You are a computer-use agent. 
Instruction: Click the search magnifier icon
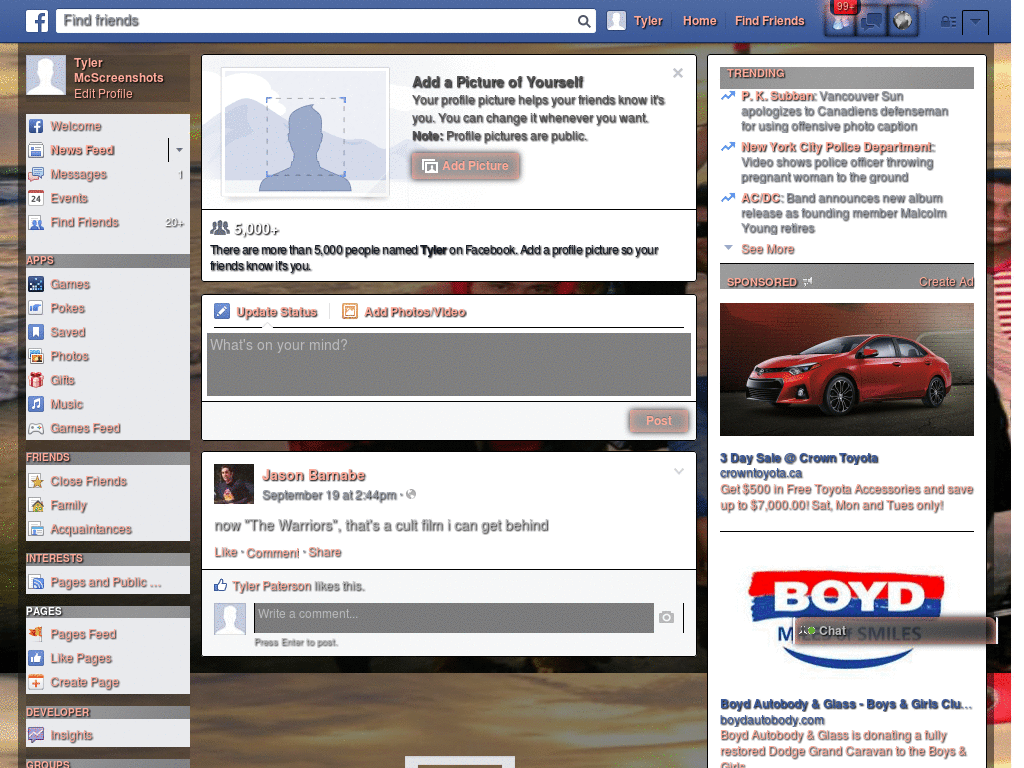(x=584, y=22)
